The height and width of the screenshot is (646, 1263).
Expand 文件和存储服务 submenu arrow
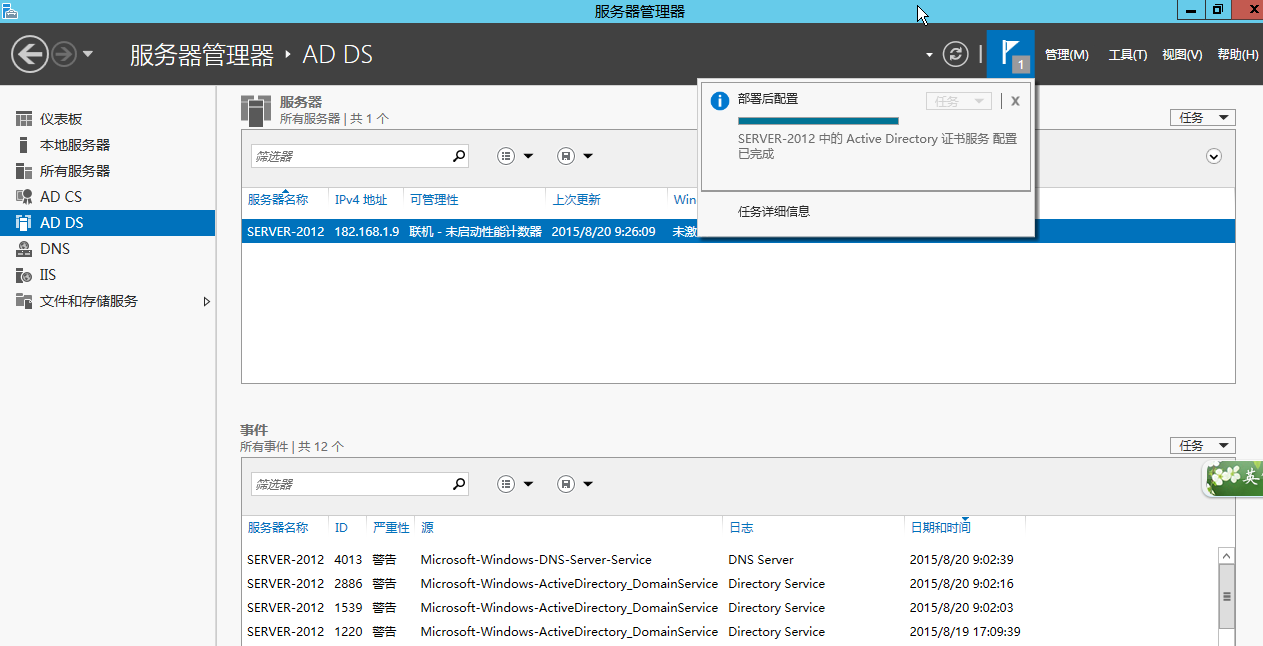[207, 301]
